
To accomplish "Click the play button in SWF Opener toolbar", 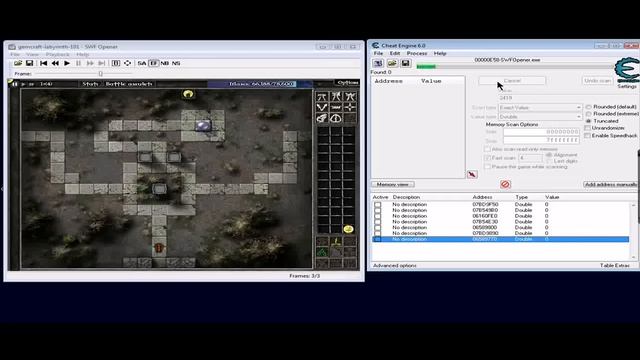I will click(67, 63).
